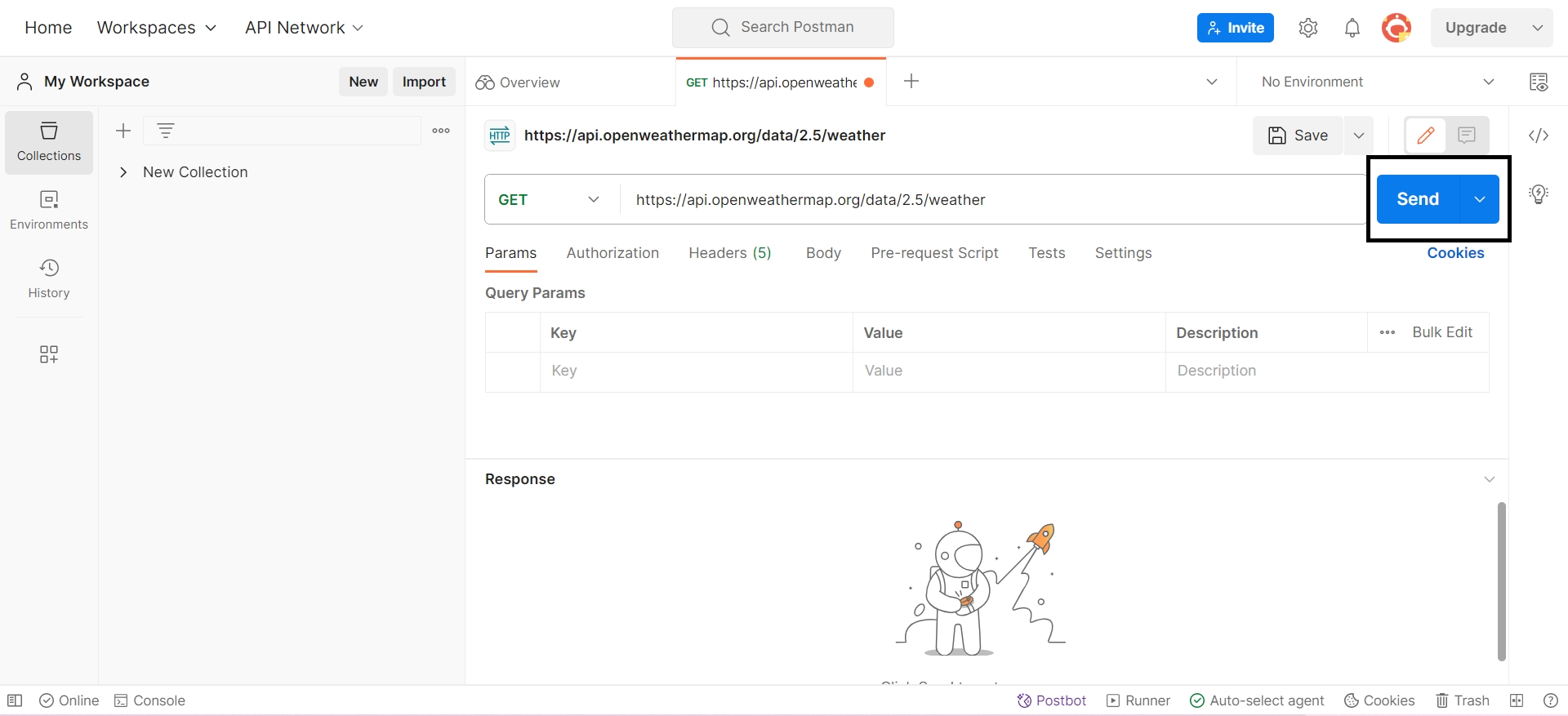Open the Collections sidebar panel
The height and width of the screenshot is (716, 1568).
tap(49, 142)
